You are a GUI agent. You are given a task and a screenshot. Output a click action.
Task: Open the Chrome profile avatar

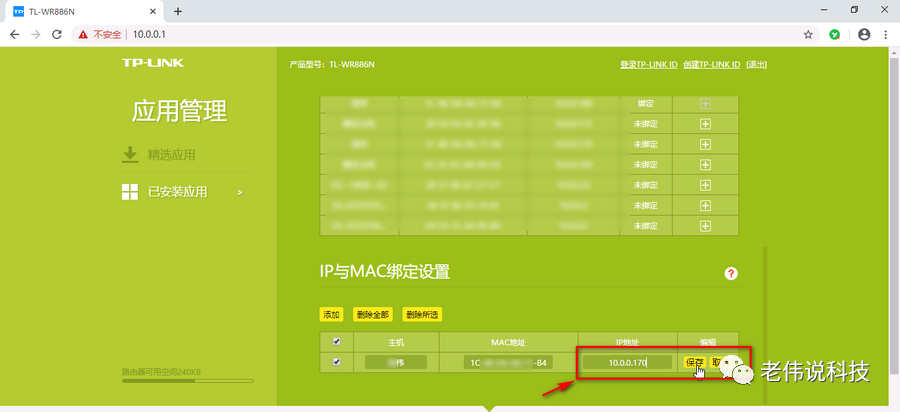[864, 34]
